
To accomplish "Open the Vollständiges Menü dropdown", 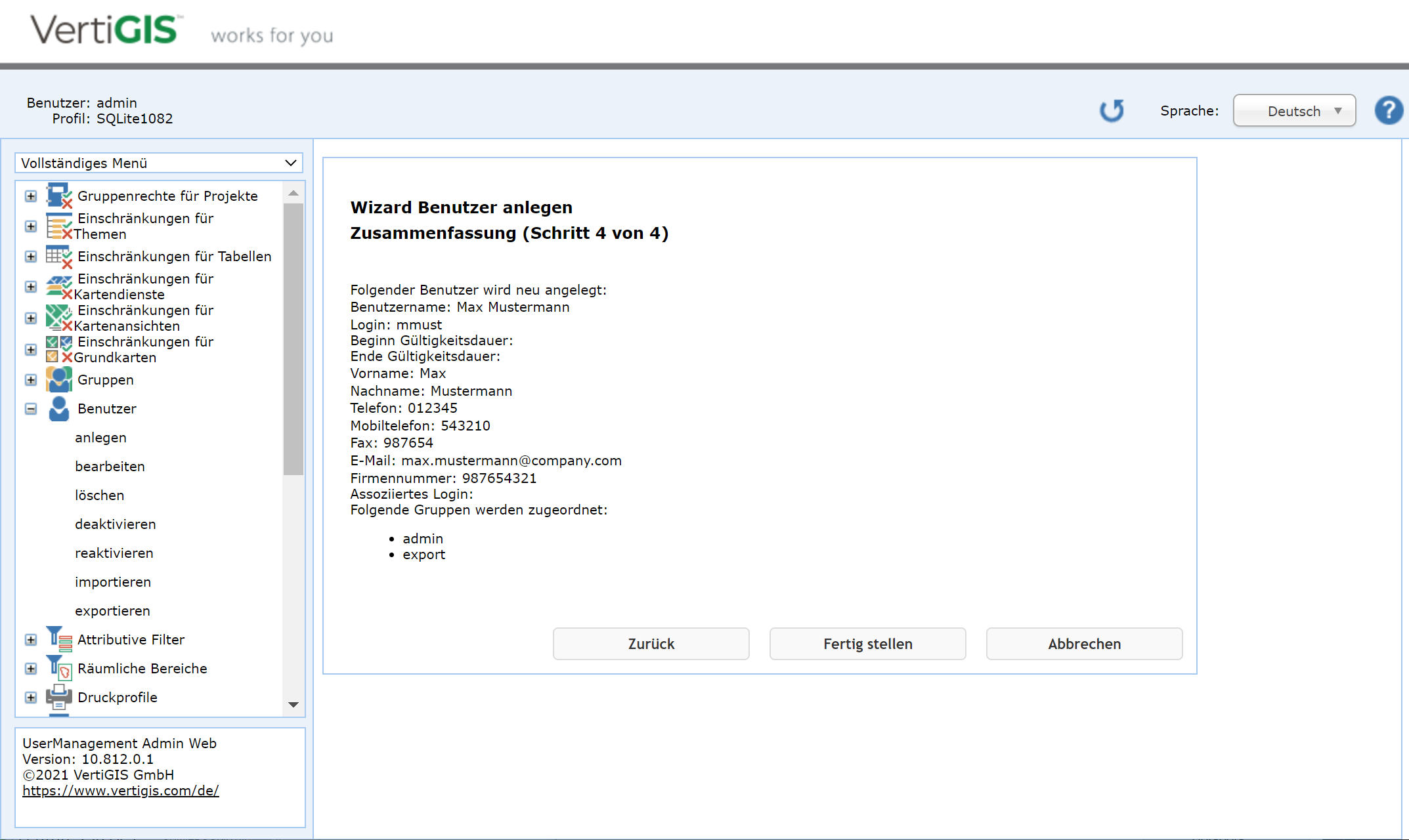I will click(x=159, y=163).
